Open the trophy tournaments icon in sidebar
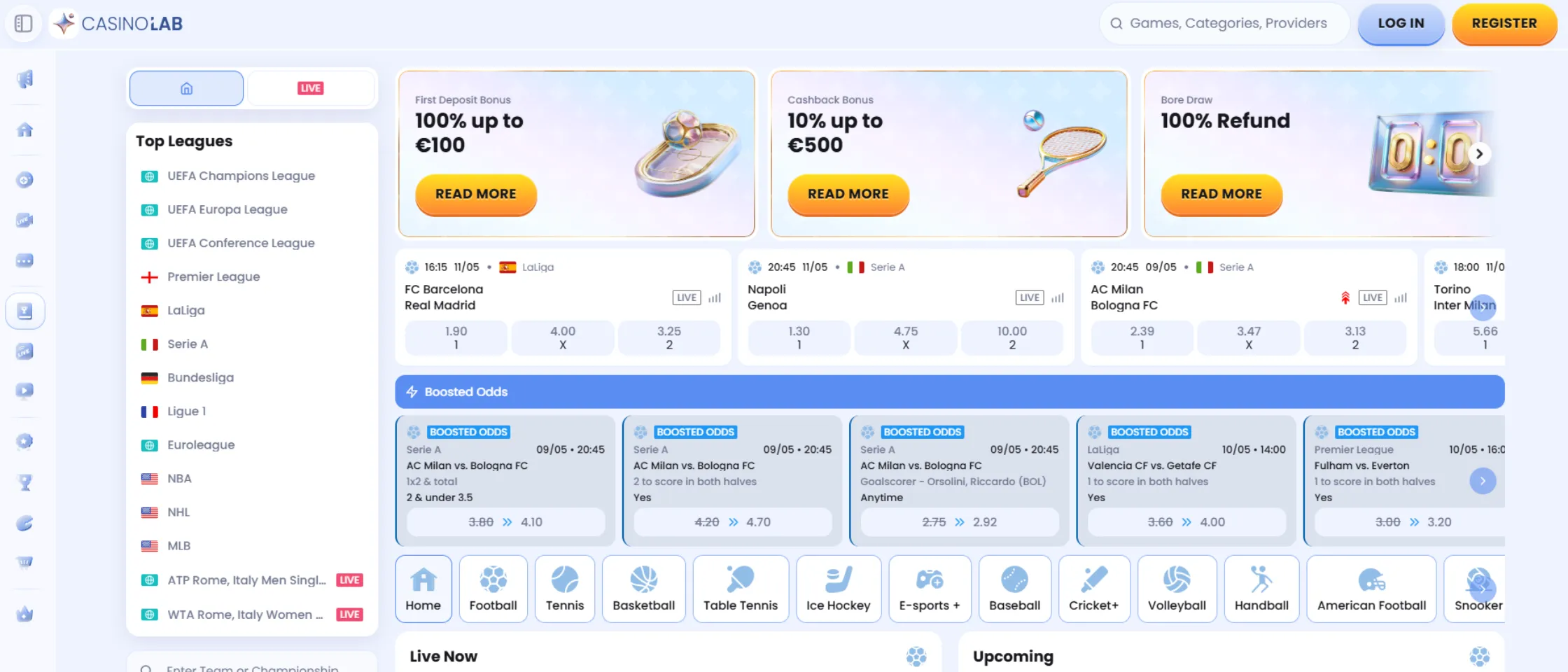The image size is (1568, 672). pyautogui.click(x=25, y=482)
